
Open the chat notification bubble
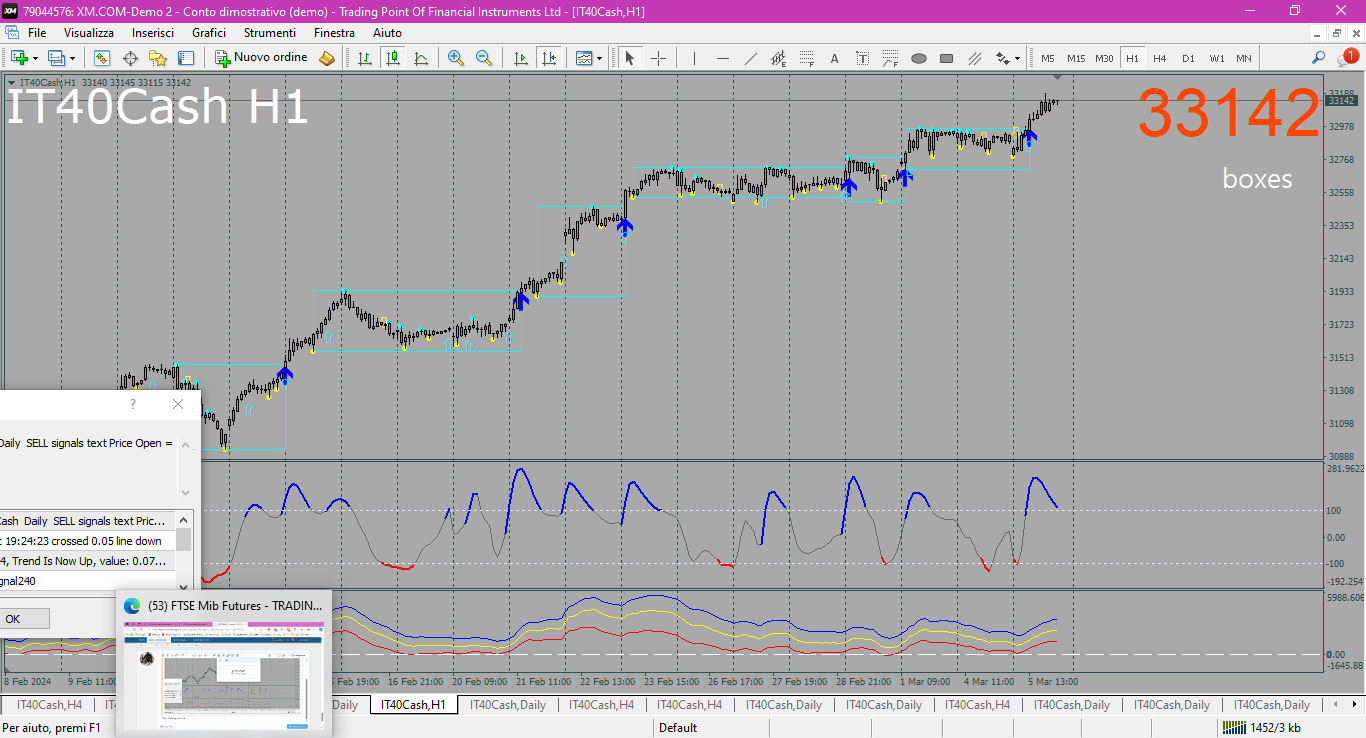[x=1347, y=58]
